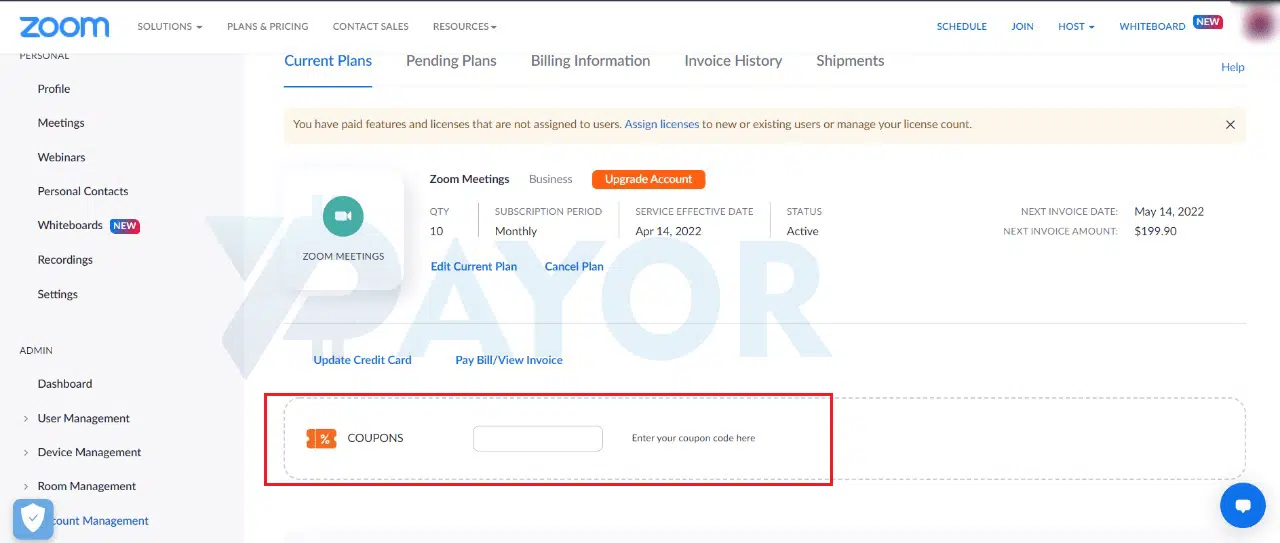
Task: Open Settings in sidebar
Action: pos(57,294)
